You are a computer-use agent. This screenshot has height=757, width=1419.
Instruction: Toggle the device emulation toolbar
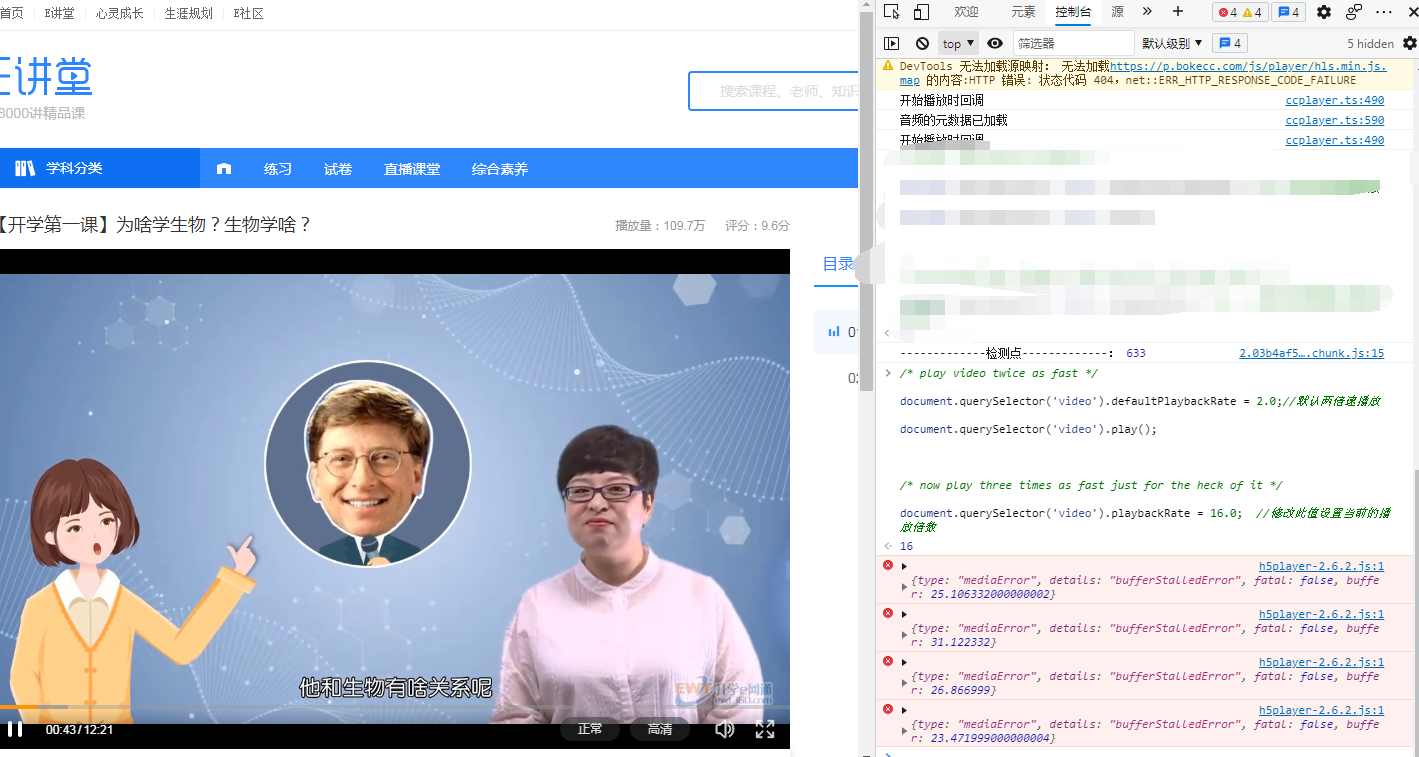coord(922,12)
